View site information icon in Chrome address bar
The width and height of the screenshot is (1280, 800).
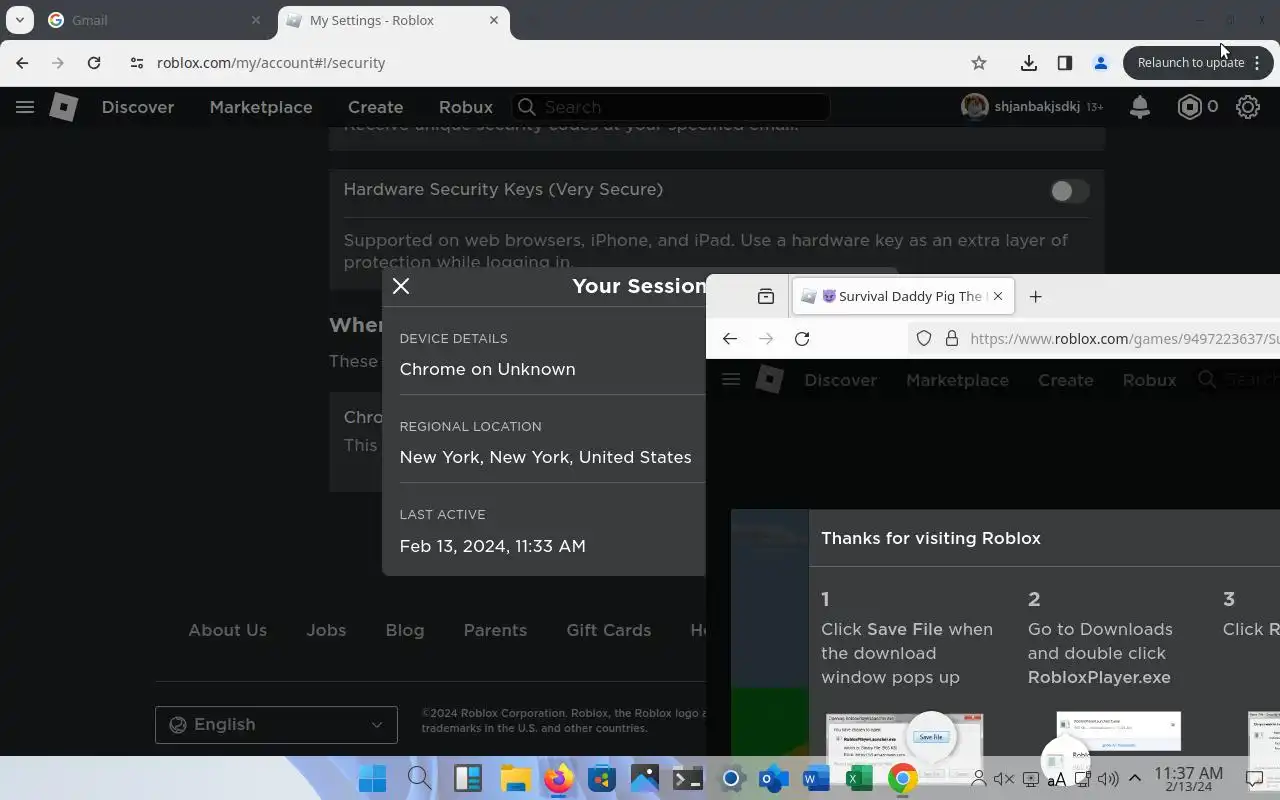click(137, 63)
